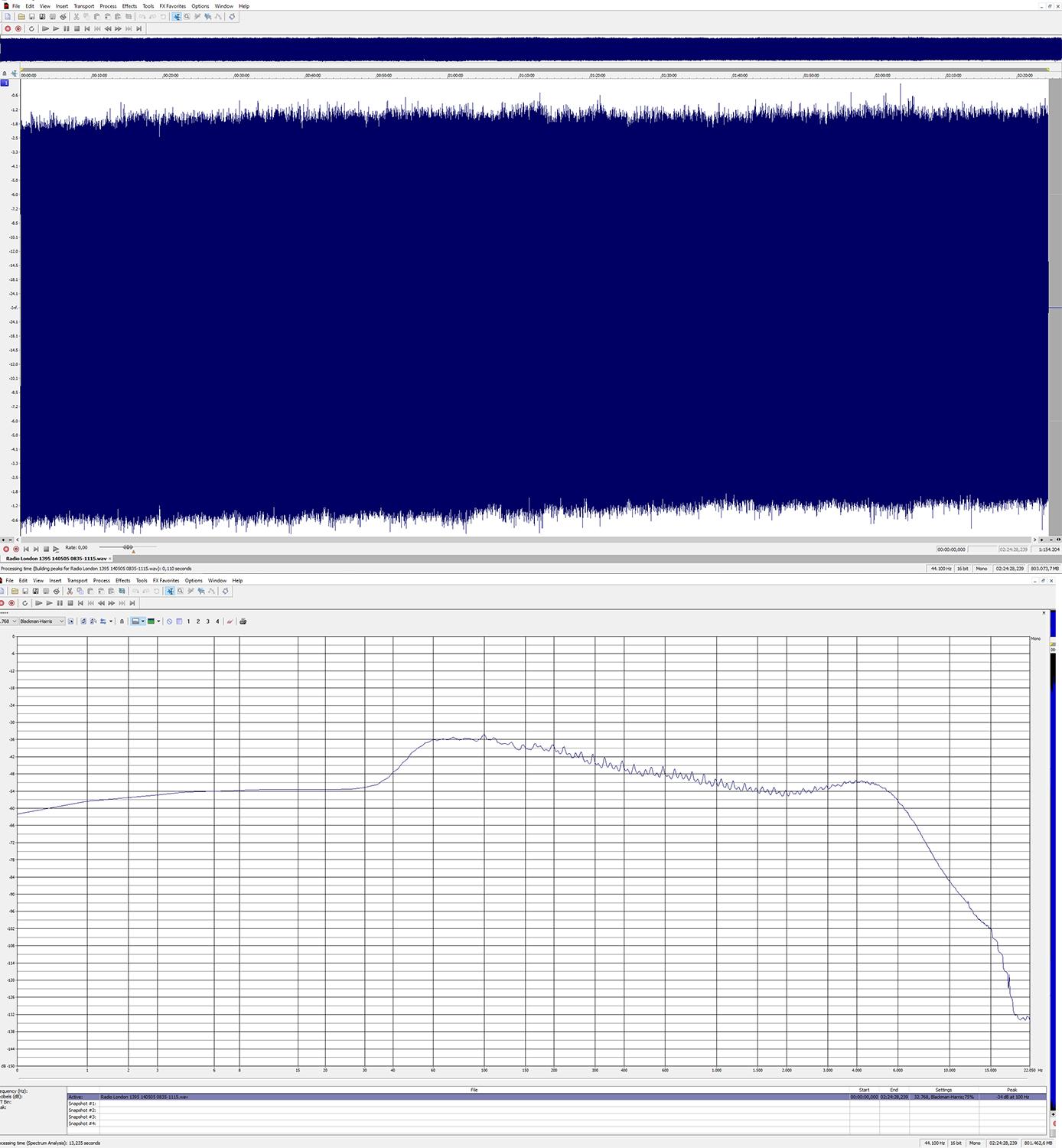Expand the spectrum graph display mode arrow

coord(143,621)
